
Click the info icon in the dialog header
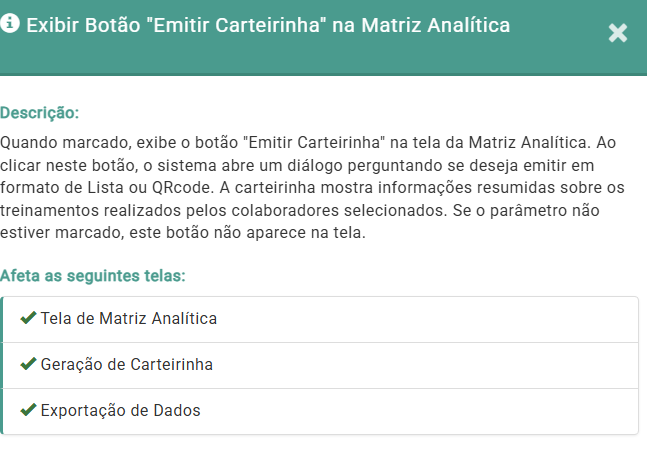click(x=11, y=24)
